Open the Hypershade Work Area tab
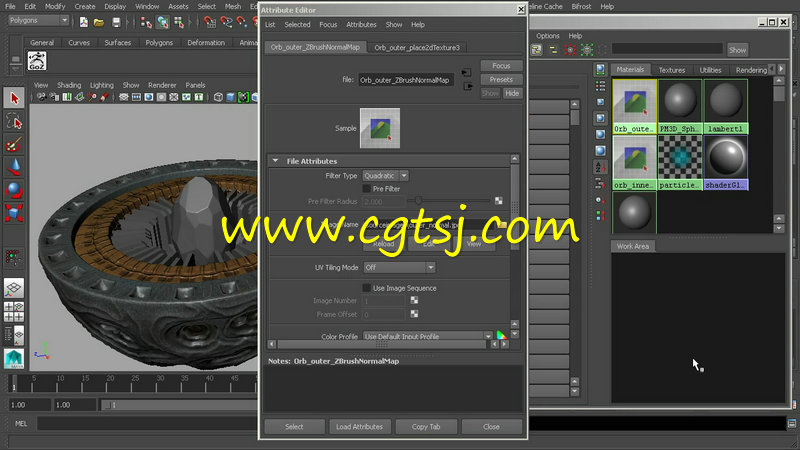Screen dimensions: 800x450 (633, 246)
